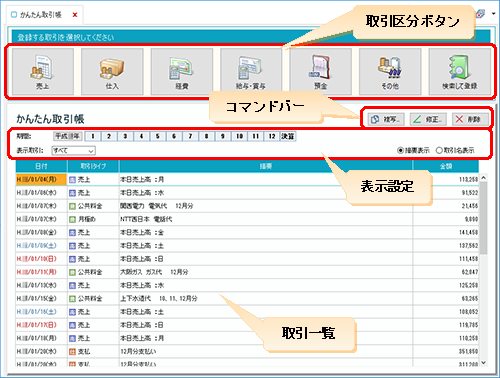
Task: Open the 預金 transaction entry button
Action: click(x=321, y=72)
